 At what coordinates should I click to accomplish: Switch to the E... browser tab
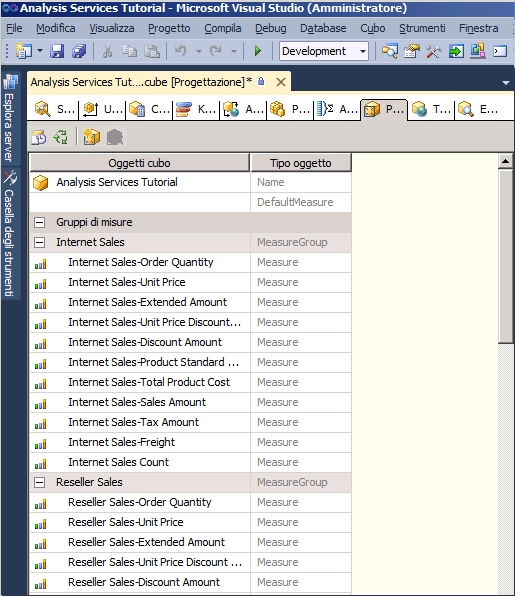[x=478, y=110]
